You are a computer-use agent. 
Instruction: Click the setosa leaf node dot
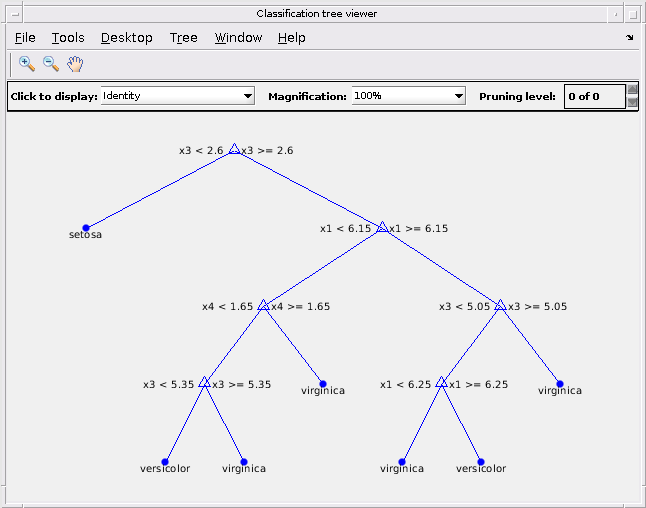(86, 228)
